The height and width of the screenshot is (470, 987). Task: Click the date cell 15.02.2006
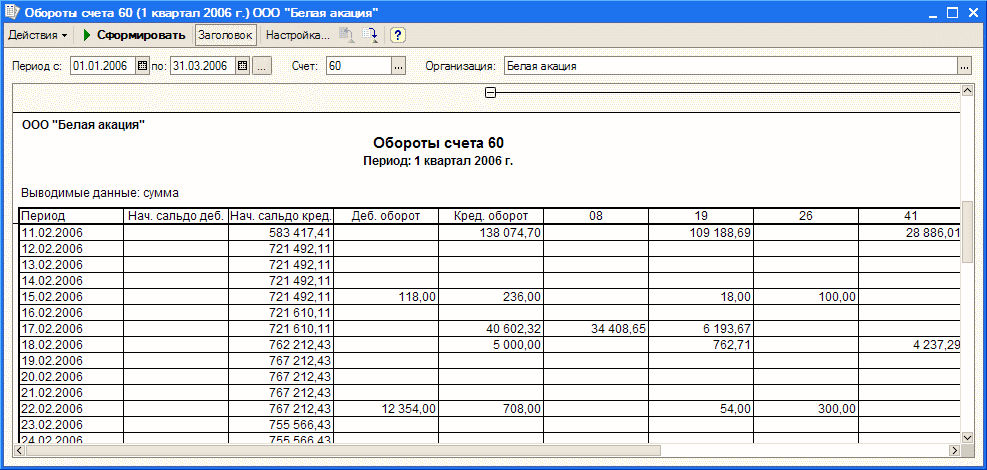point(70,296)
